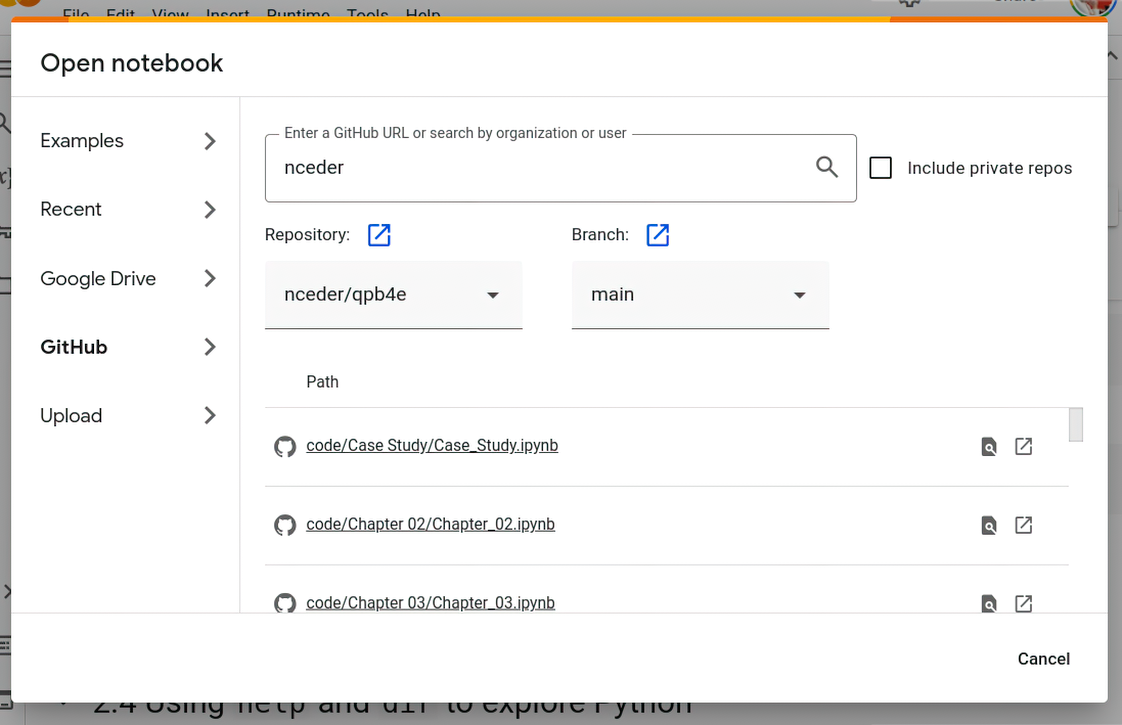
Task: Select the GitHub tab in sidebar
Action: pos(127,347)
